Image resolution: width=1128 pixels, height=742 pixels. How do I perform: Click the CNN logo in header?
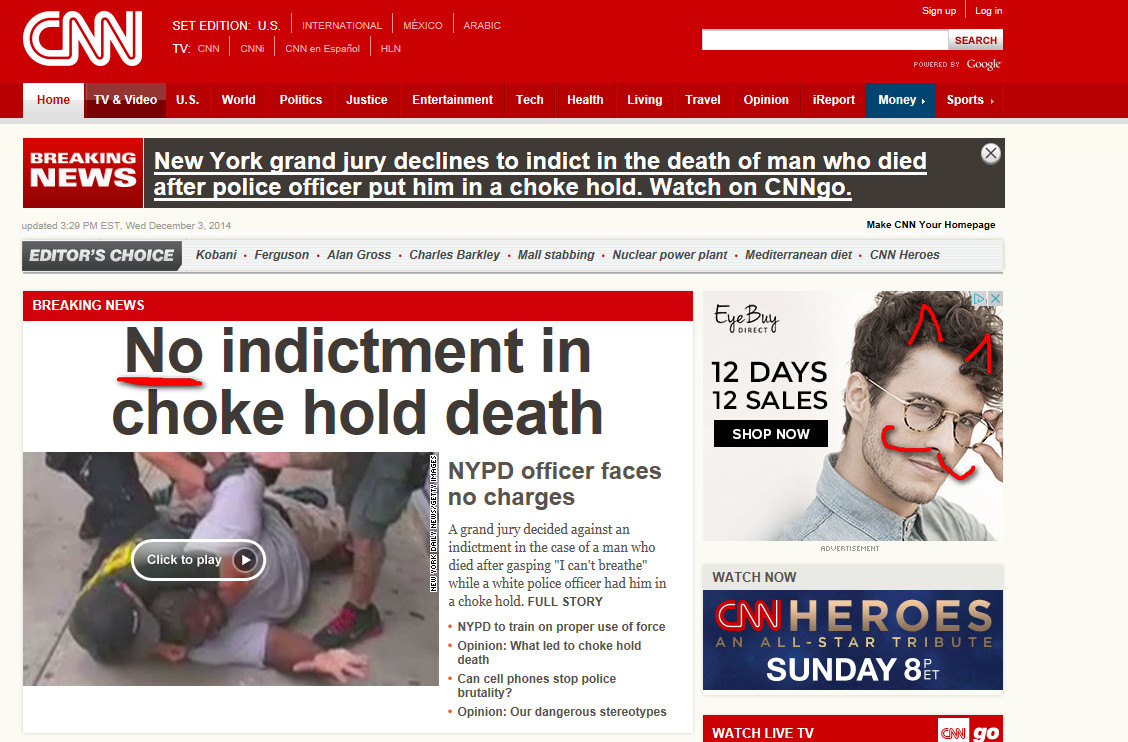[x=83, y=38]
